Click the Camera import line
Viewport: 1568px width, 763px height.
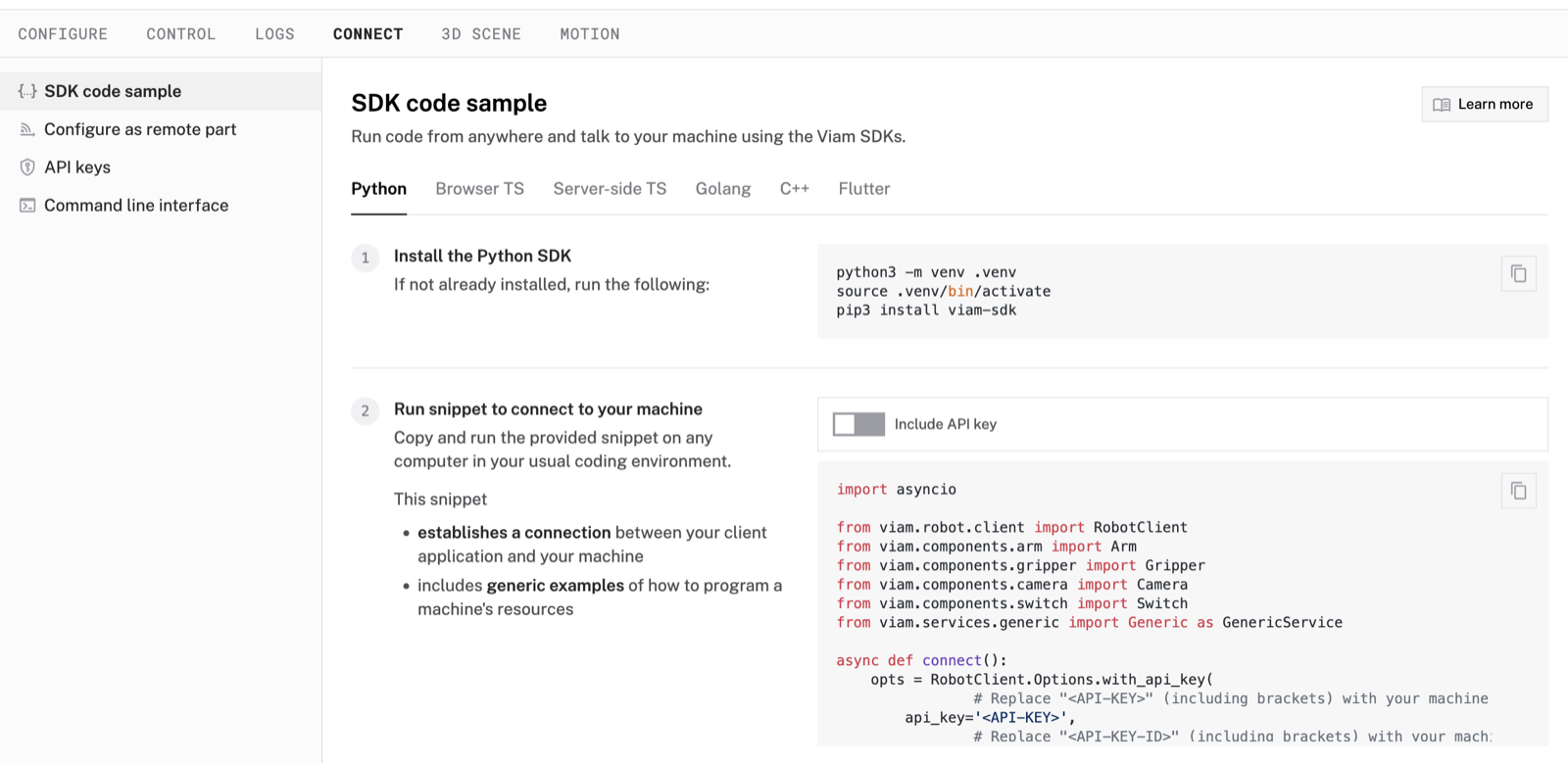point(1011,585)
